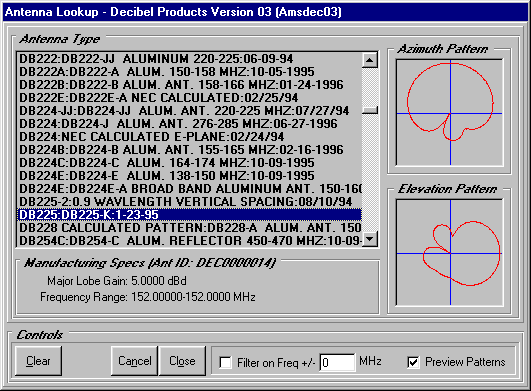Uncheck the Preview Patterns checkbox
The height and width of the screenshot is (391, 531).
click(413, 363)
